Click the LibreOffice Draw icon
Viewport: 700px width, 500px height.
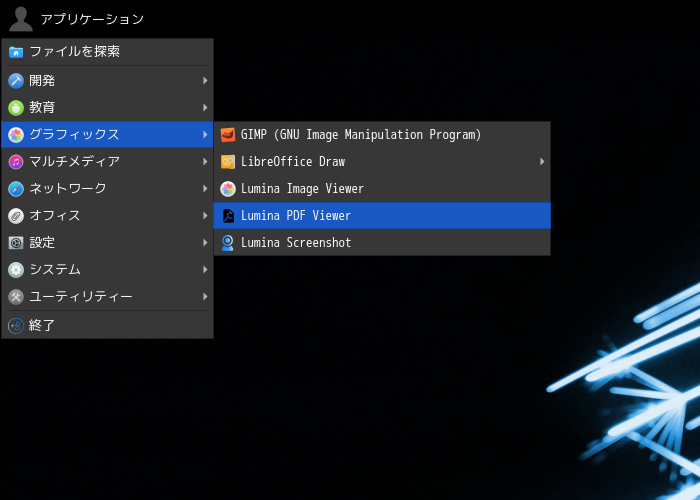(x=228, y=162)
